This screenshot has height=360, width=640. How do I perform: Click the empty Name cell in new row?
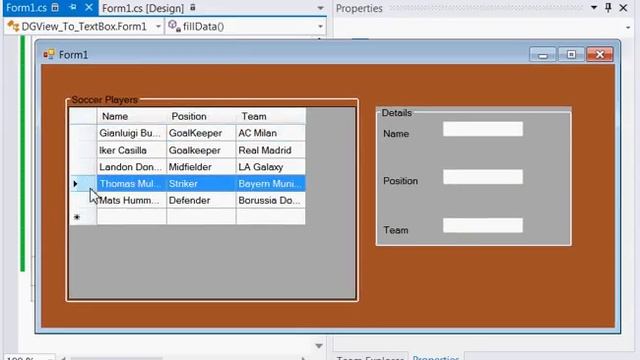coord(132,217)
